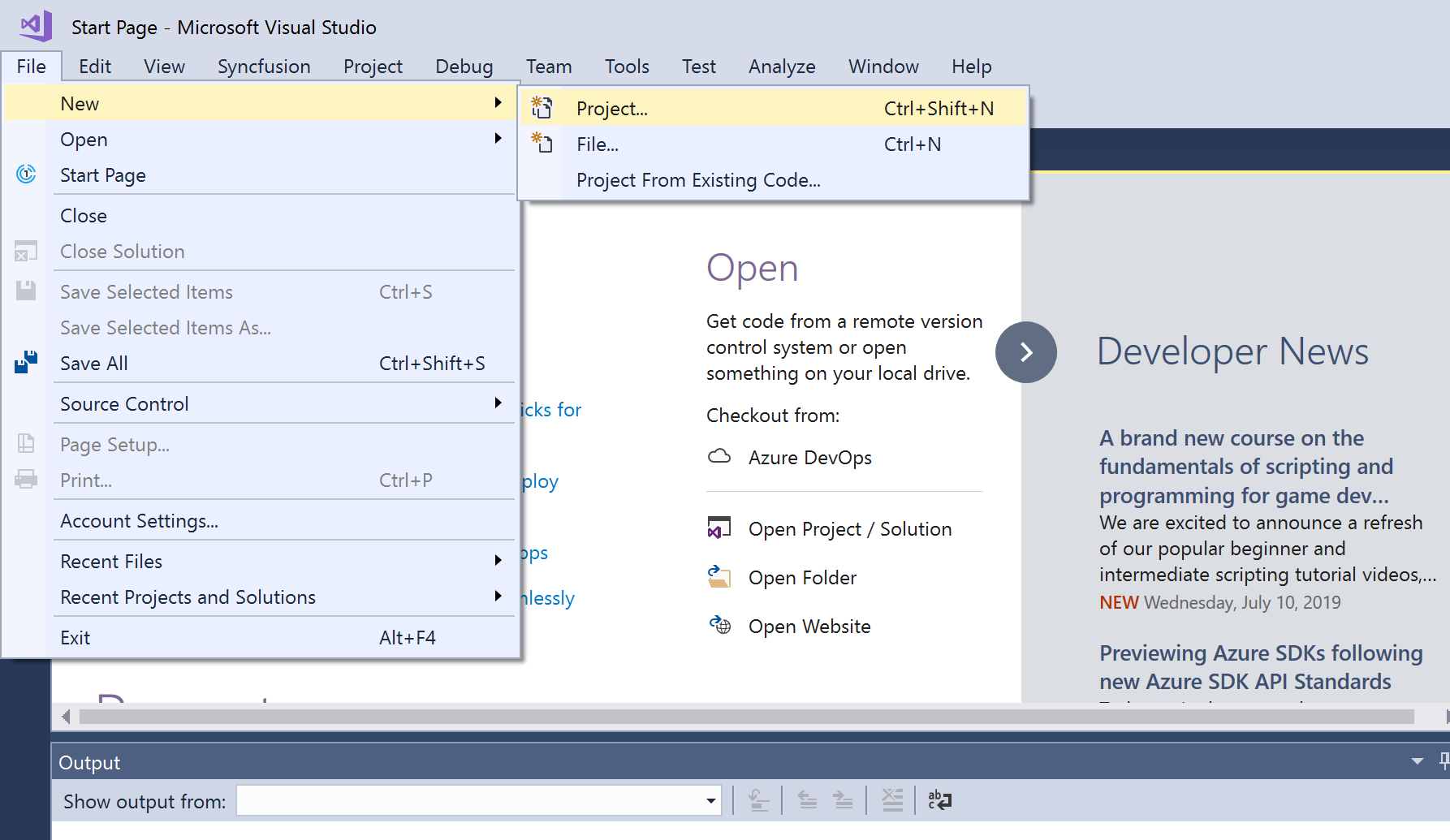Click the Clear All output icon
Viewport: 1450px width, 840px height.
(x=892, y=800)
